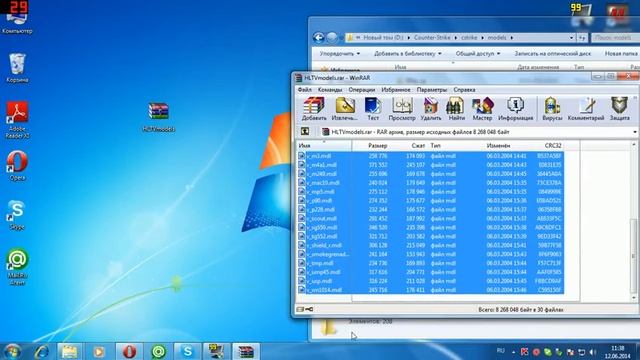Click the Удалить (Delete) toolbar icon

coord(431,109)
